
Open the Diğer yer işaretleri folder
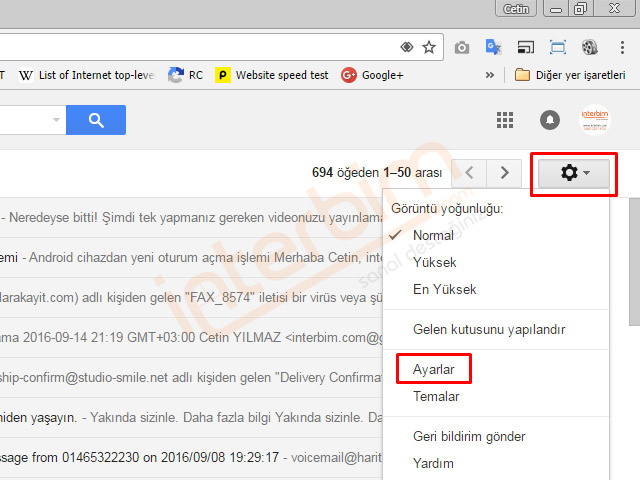(x=570, y=75)
